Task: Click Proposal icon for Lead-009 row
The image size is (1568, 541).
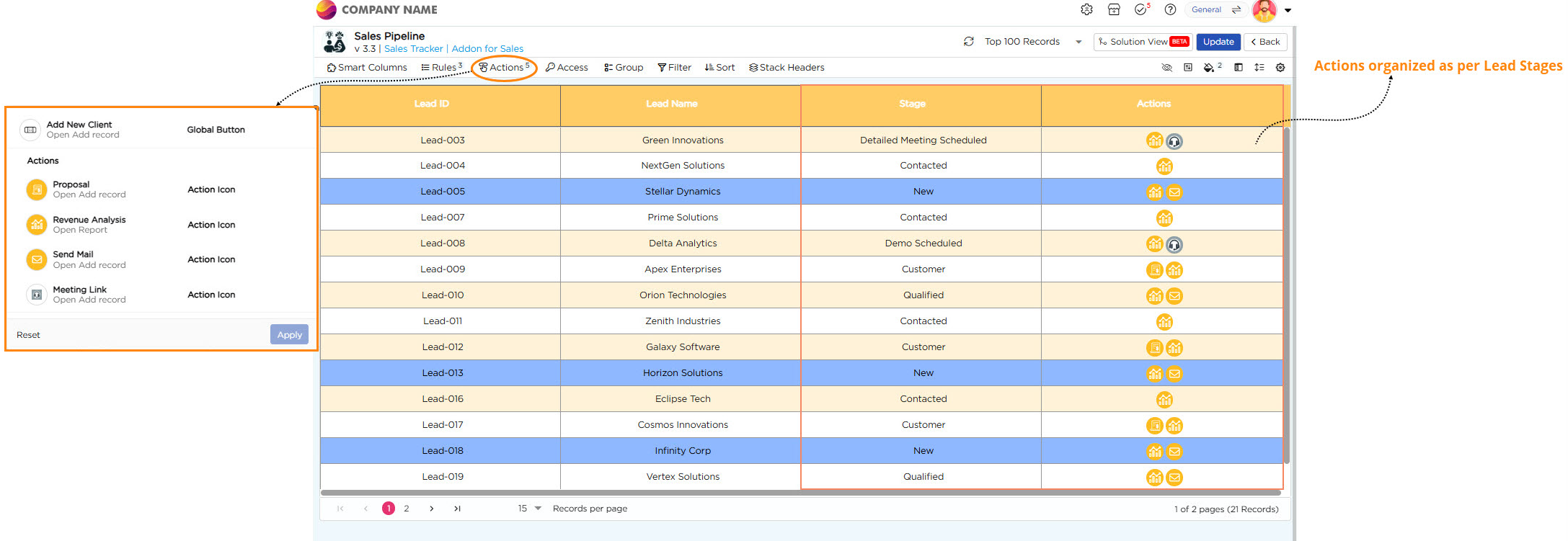Action: (1154, 270)
